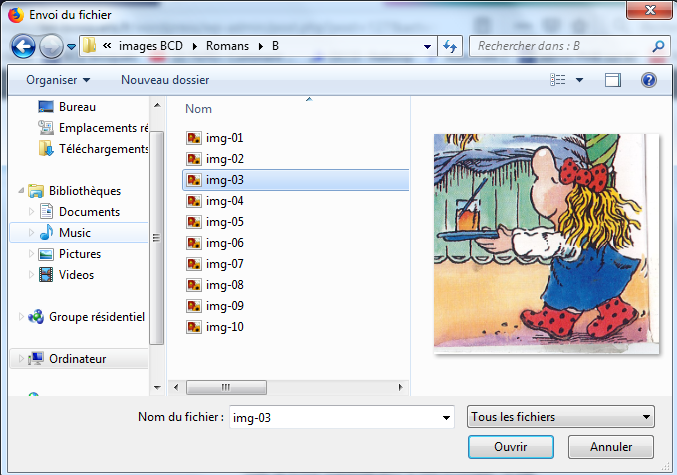Screen dimensions: 677x475
Task: Open the help question mark icon
Action: pos(648,79)
